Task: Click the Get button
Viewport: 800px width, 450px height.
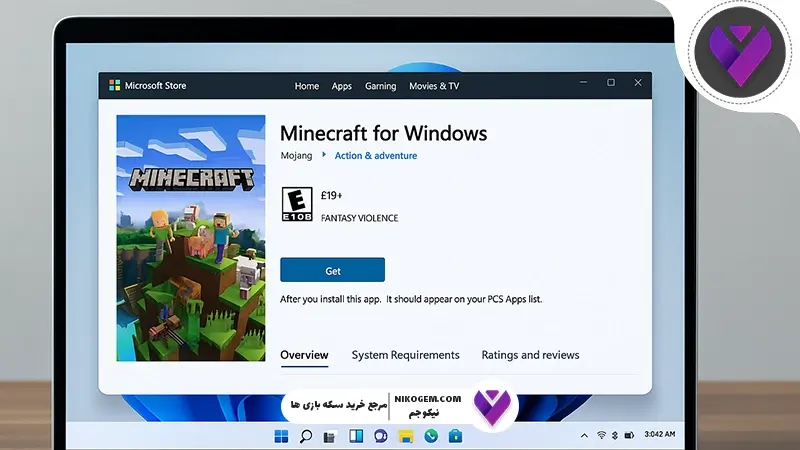Action: [332, 270]
